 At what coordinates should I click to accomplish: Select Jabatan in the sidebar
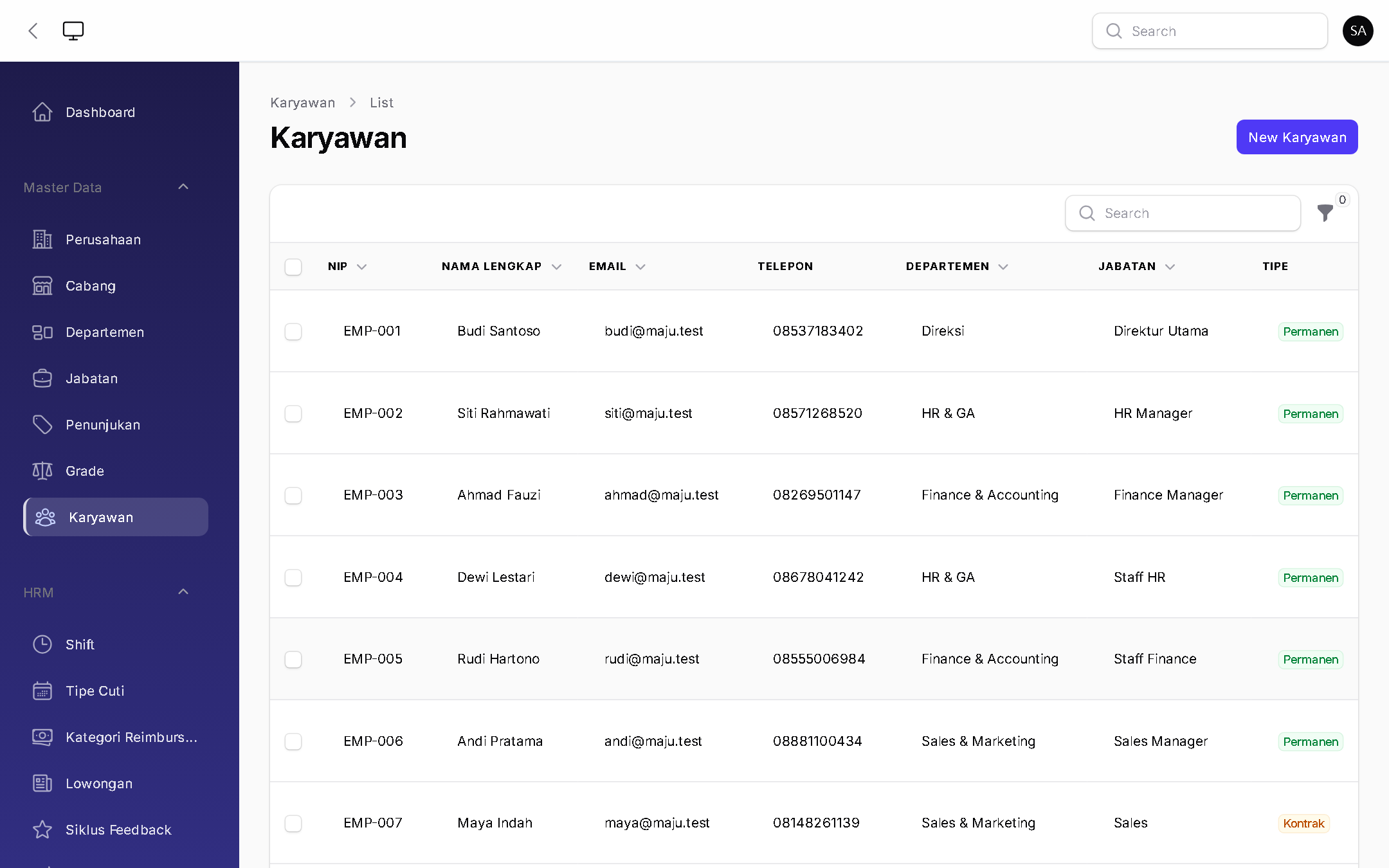point(116,378)
